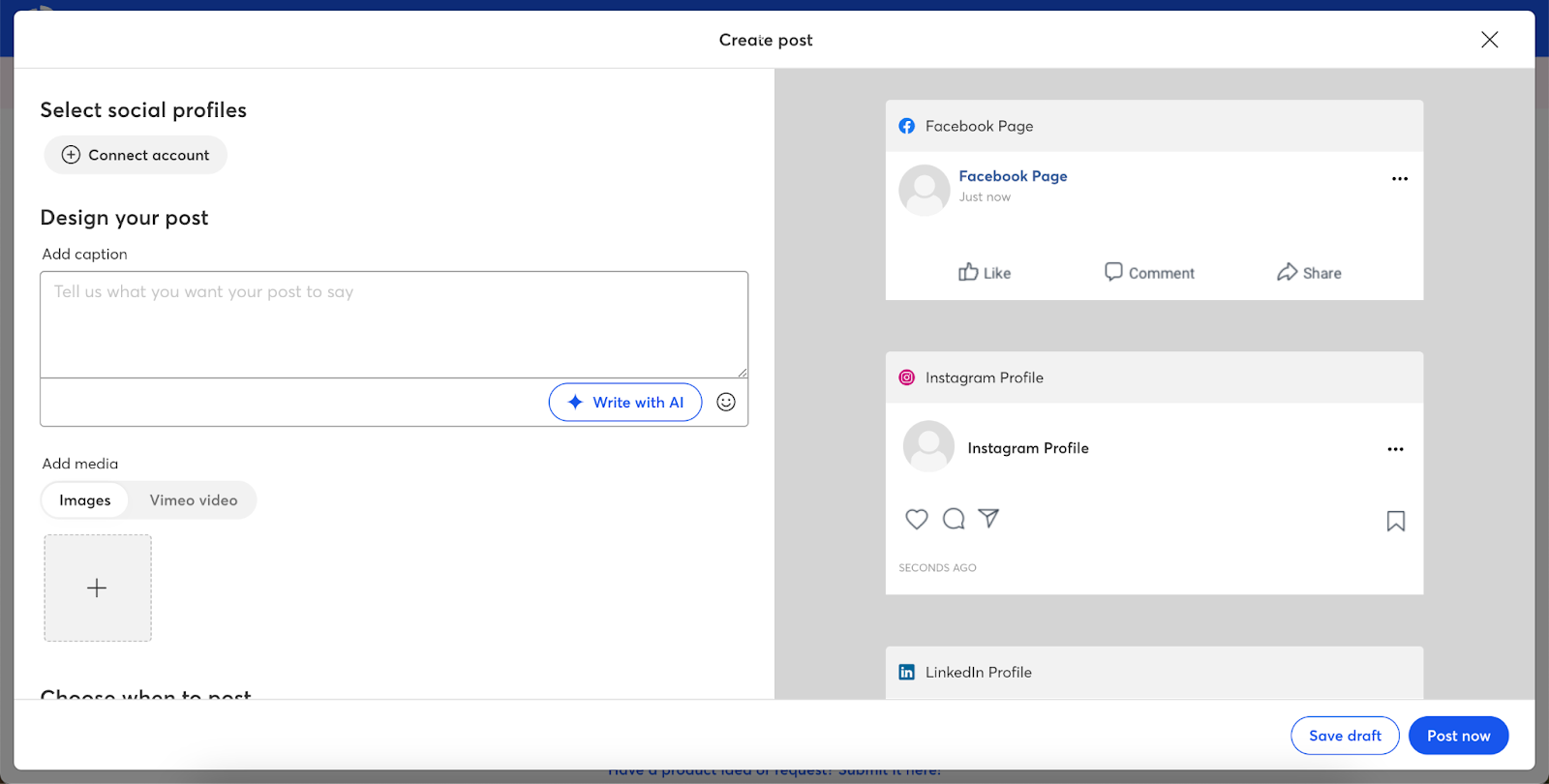Open Facebook preview more options ellipsis

1400,179
